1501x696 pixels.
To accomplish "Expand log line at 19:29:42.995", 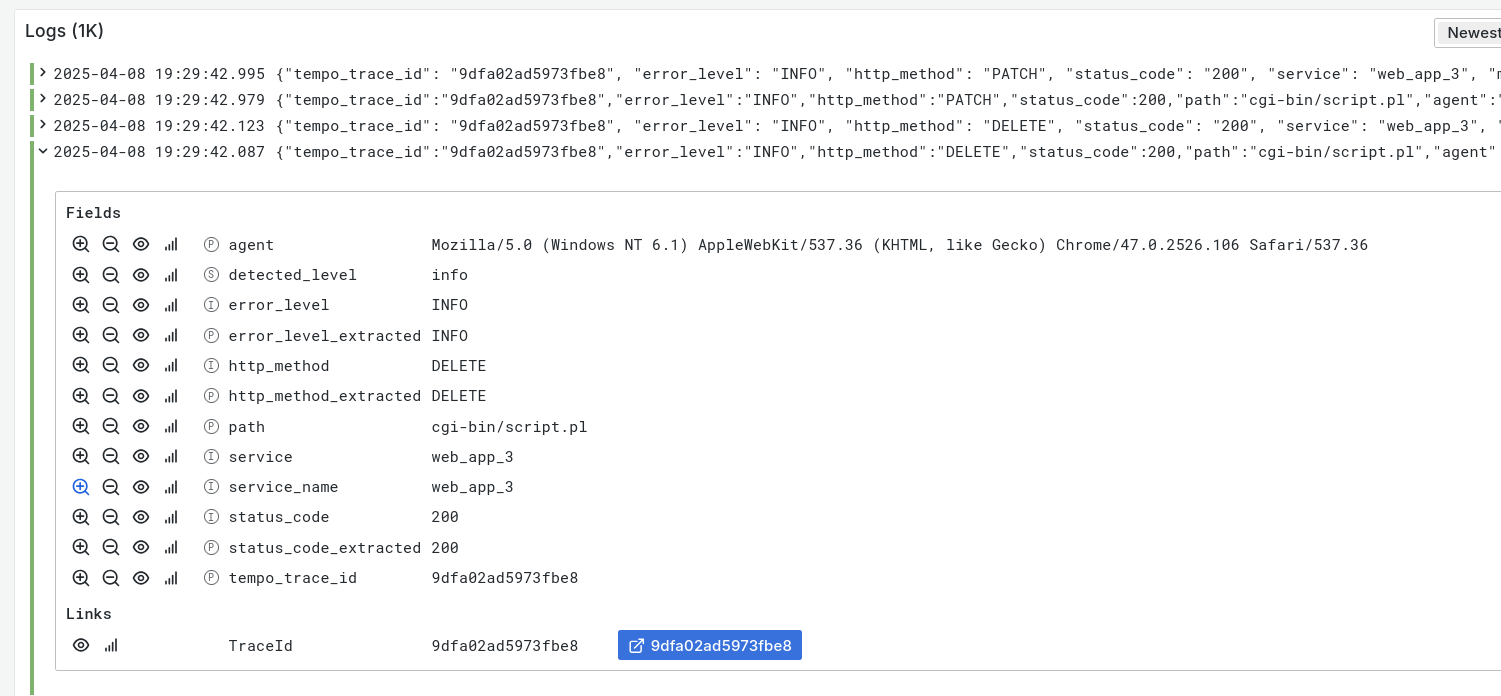I will point(43,73).
